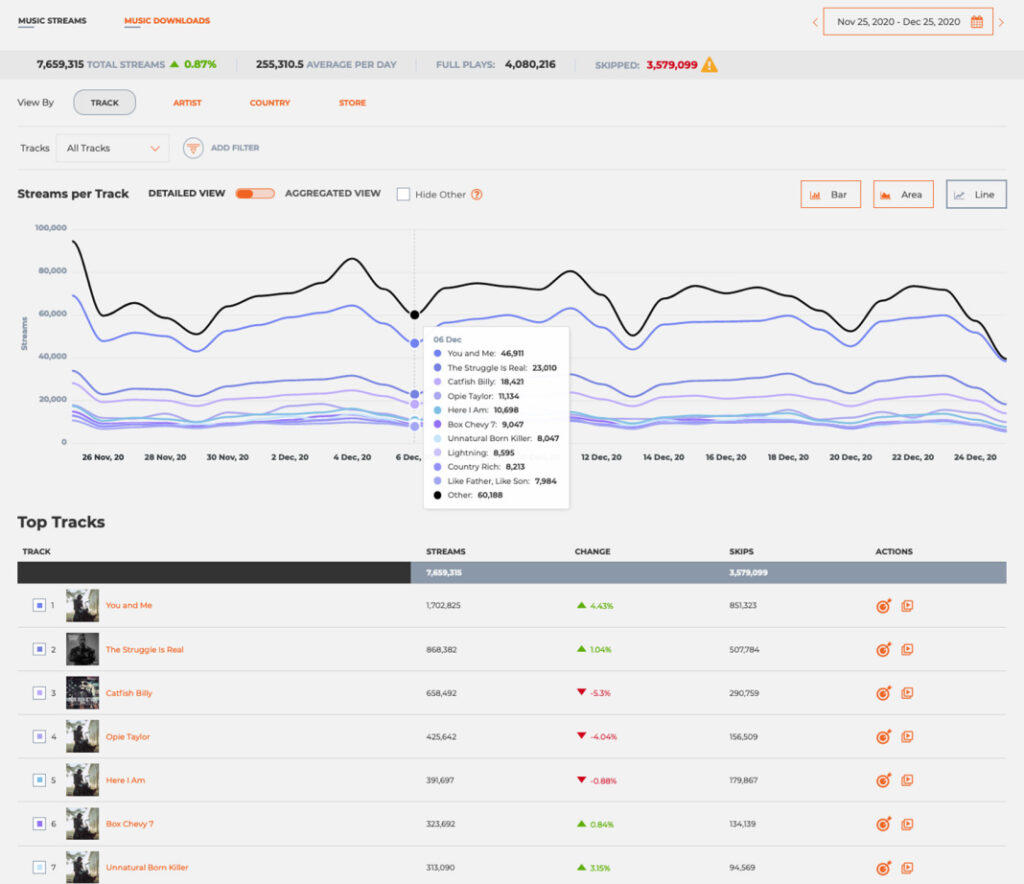Go to previous date range arrow
Image resolution: width=1024 pixels, height=884 pixels.
click(x=815, y=22)
